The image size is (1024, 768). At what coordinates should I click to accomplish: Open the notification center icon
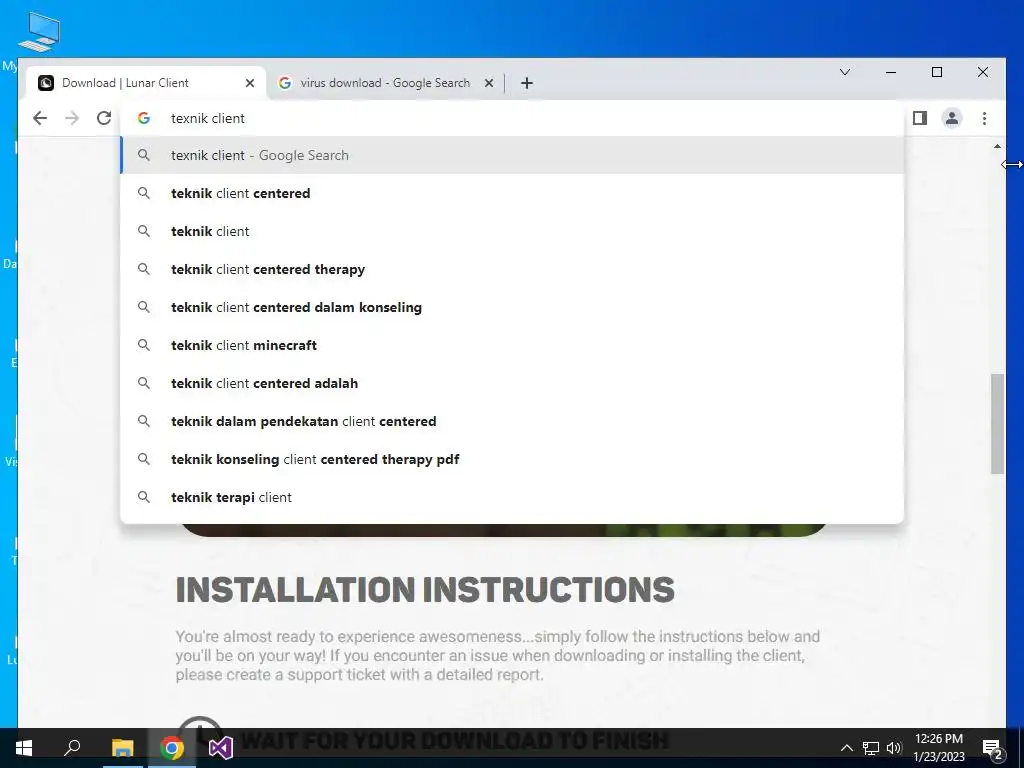point(993,748)
